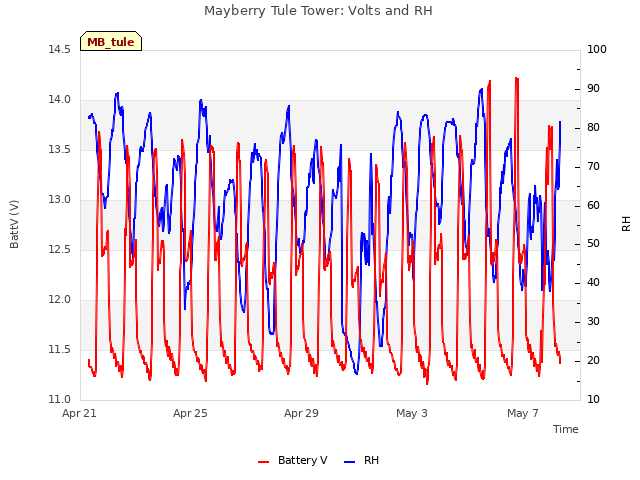Click the 80 RH tick label
This screenshot has height=480, width=640.
click(x=593, y=127)
